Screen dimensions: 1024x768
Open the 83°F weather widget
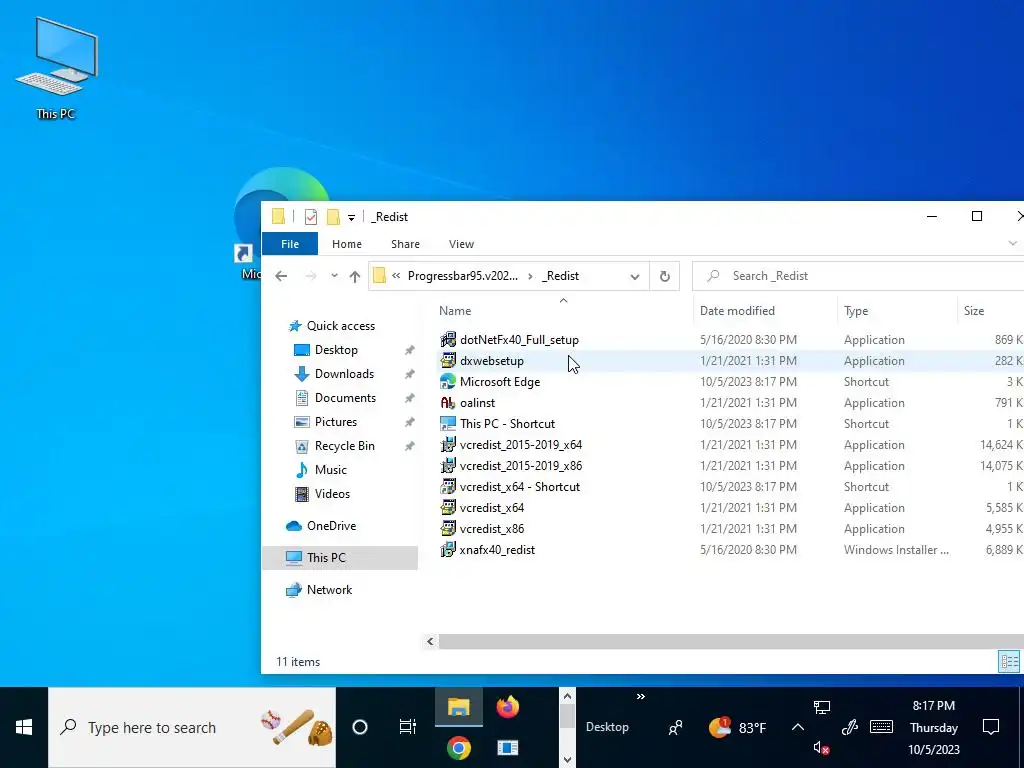[738, 727]
